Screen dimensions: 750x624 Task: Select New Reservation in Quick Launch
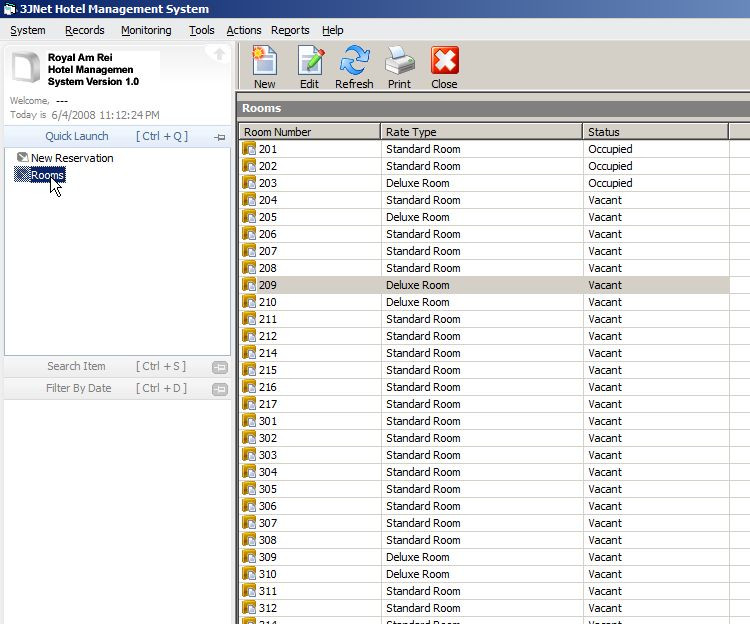(x=72, y=158)
